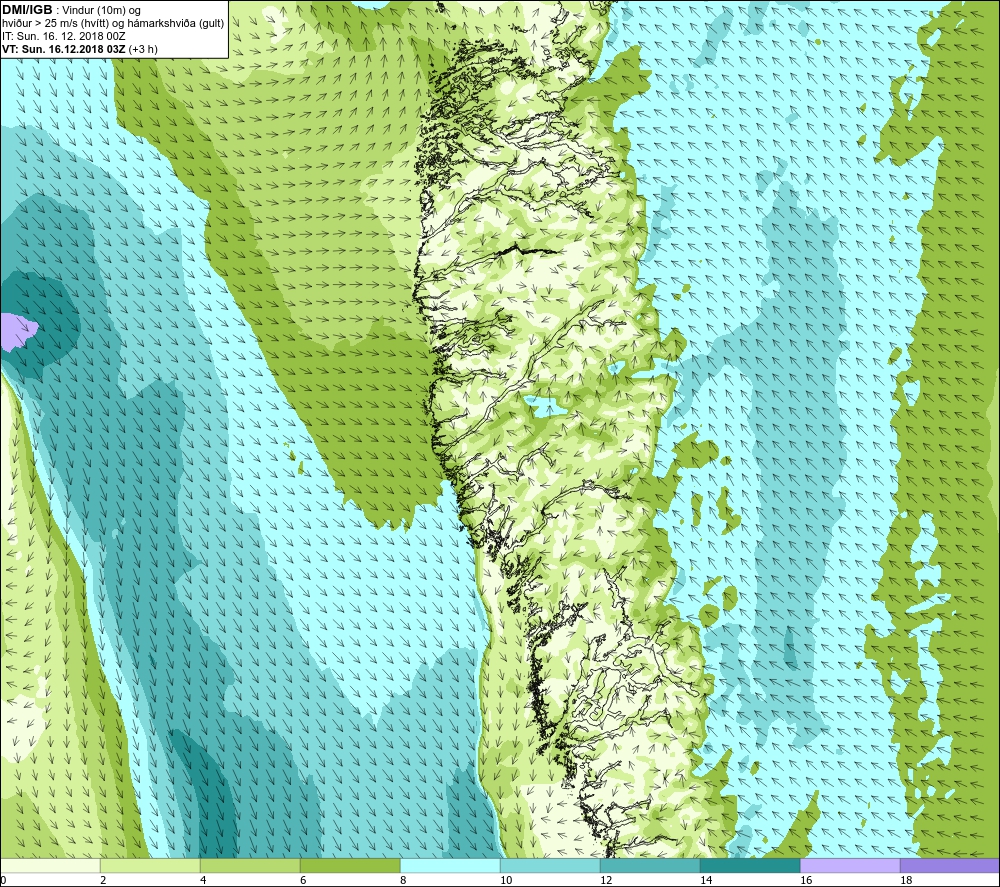Click legend scale label '2'
Screen dimensions: 1000x887
[103, 880]
